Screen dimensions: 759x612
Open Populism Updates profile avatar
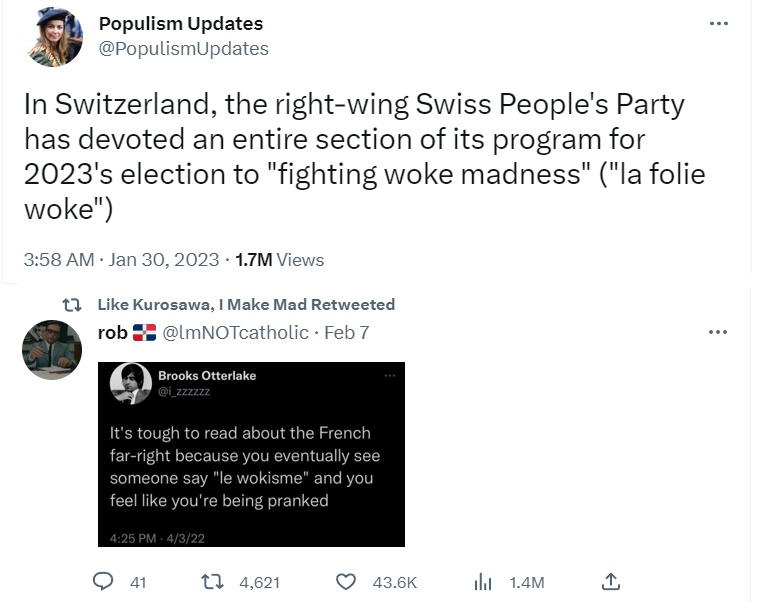54,38
